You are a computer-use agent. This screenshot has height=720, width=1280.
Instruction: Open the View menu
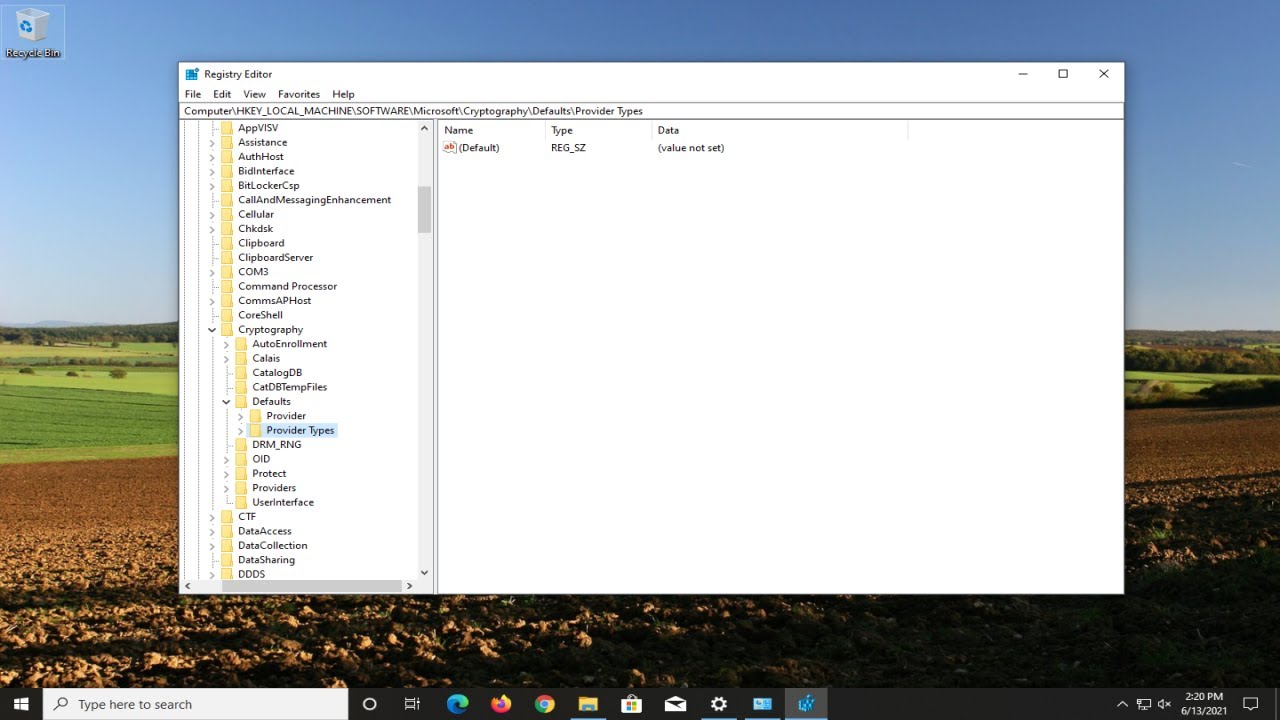coord(254,94)
